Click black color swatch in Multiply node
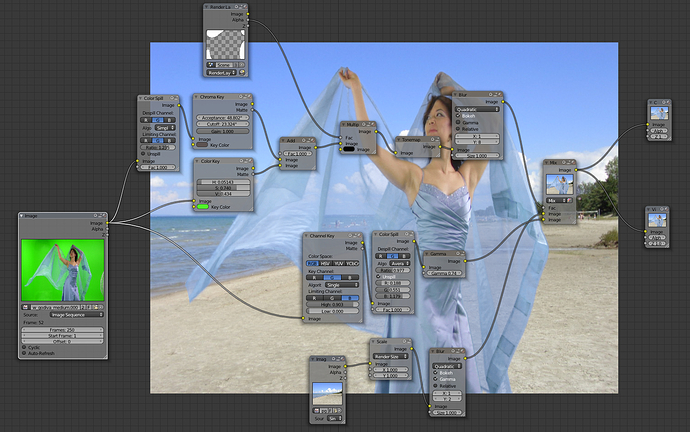This screenshot has width=690, height=432. click(x=349, y=150)
